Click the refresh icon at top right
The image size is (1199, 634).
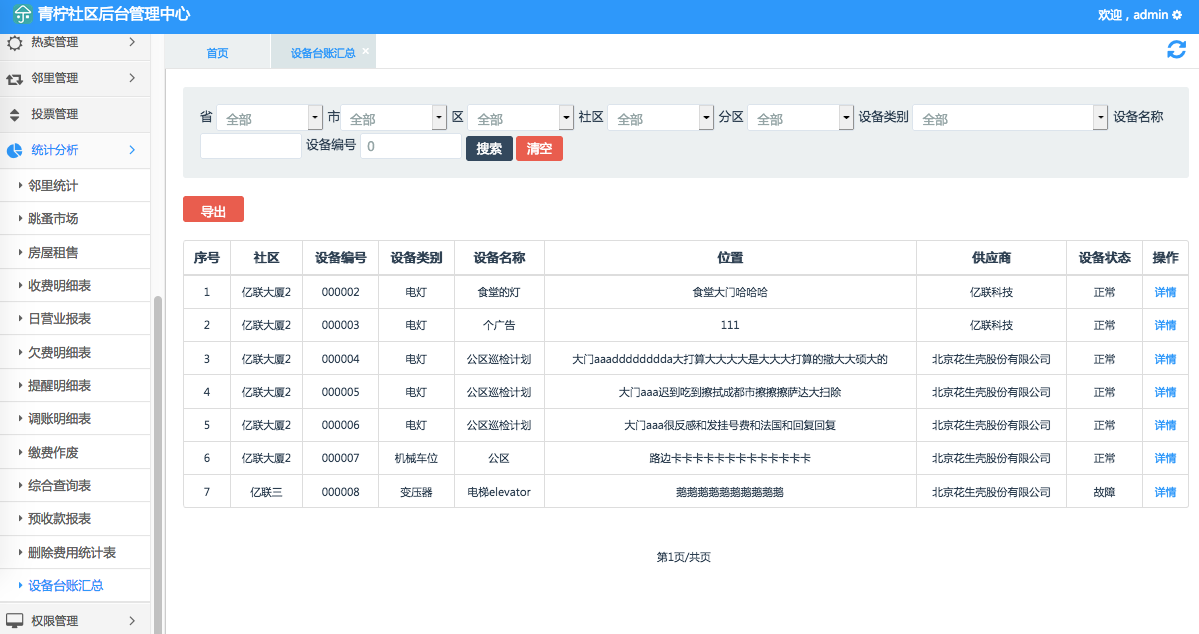(x=1176, y=50)
